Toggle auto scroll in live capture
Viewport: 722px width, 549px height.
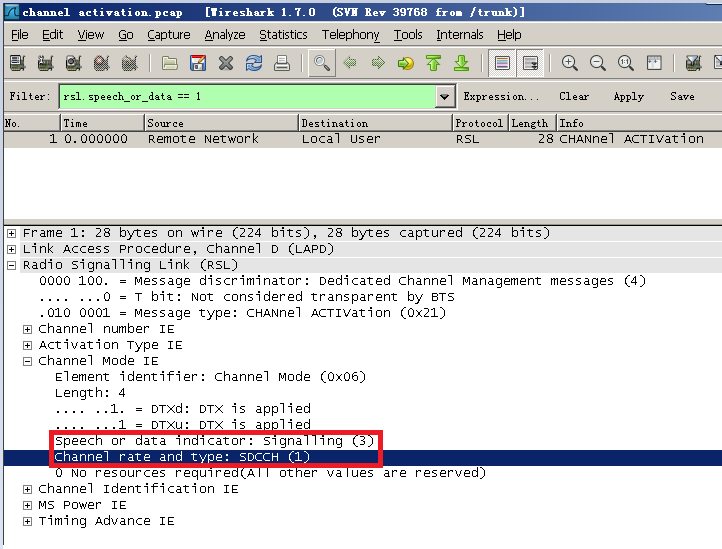coord(530,63)
